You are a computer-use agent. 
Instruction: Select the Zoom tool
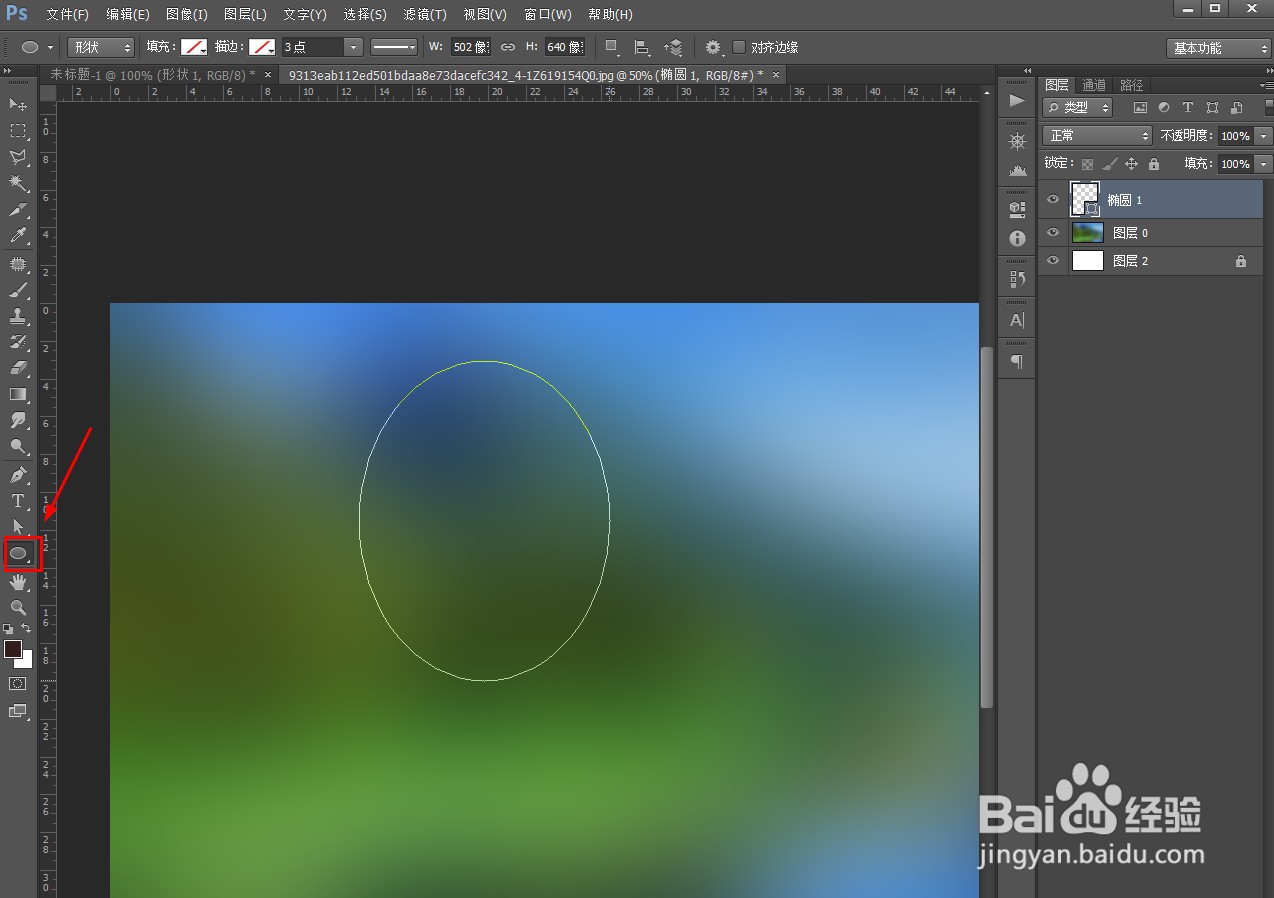click(18, 607)
